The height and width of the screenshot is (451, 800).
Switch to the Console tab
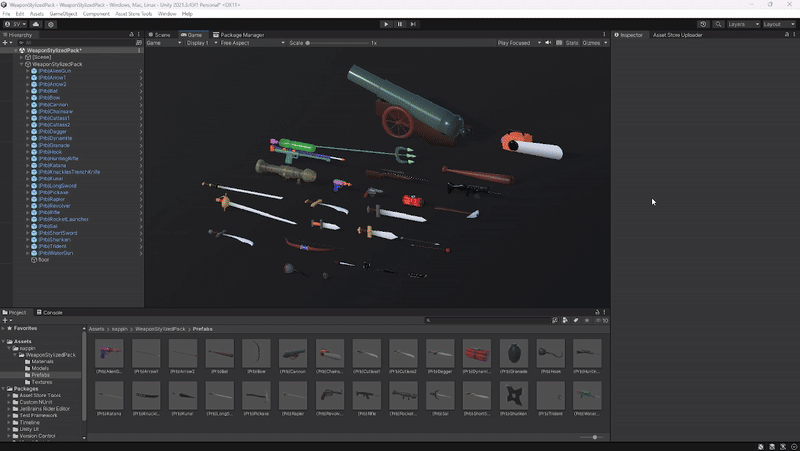(x=49, y=312)
